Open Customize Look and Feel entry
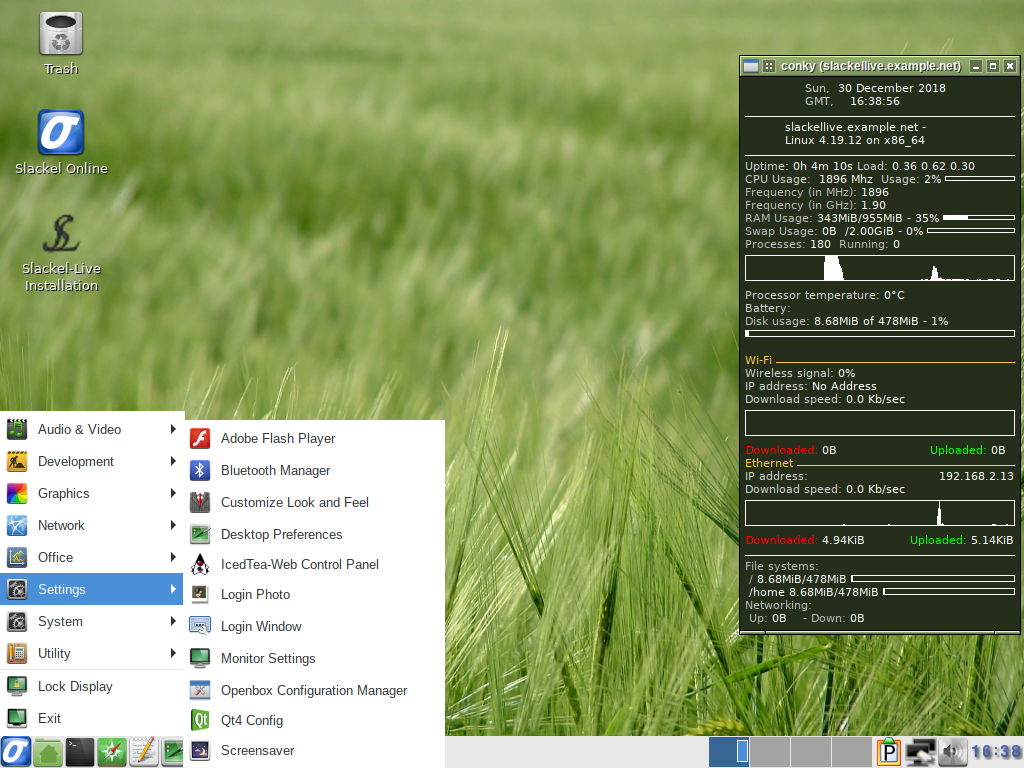 315,502
